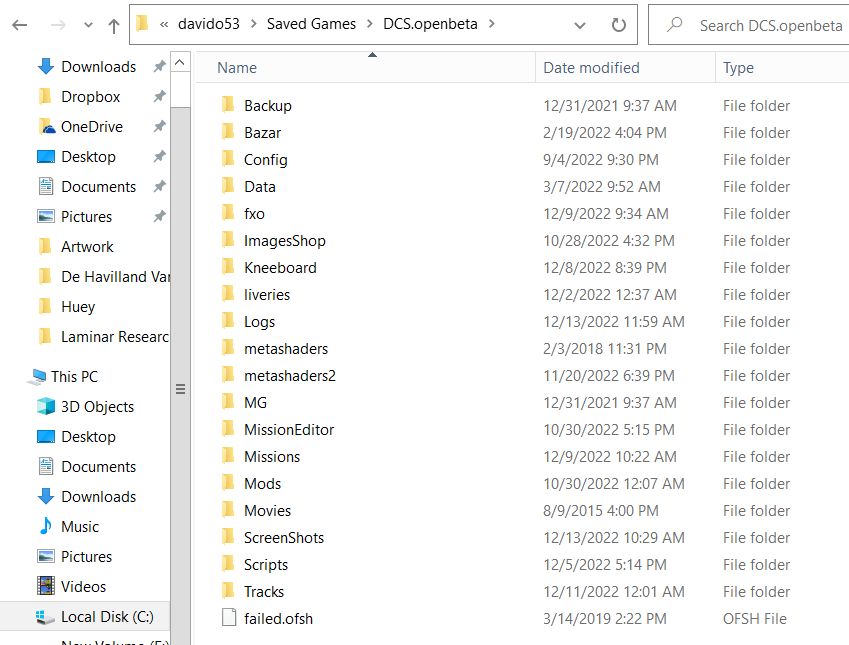The image size is (849, 645).
Task: Select the Logs folder
Action: tap(259, 322)
